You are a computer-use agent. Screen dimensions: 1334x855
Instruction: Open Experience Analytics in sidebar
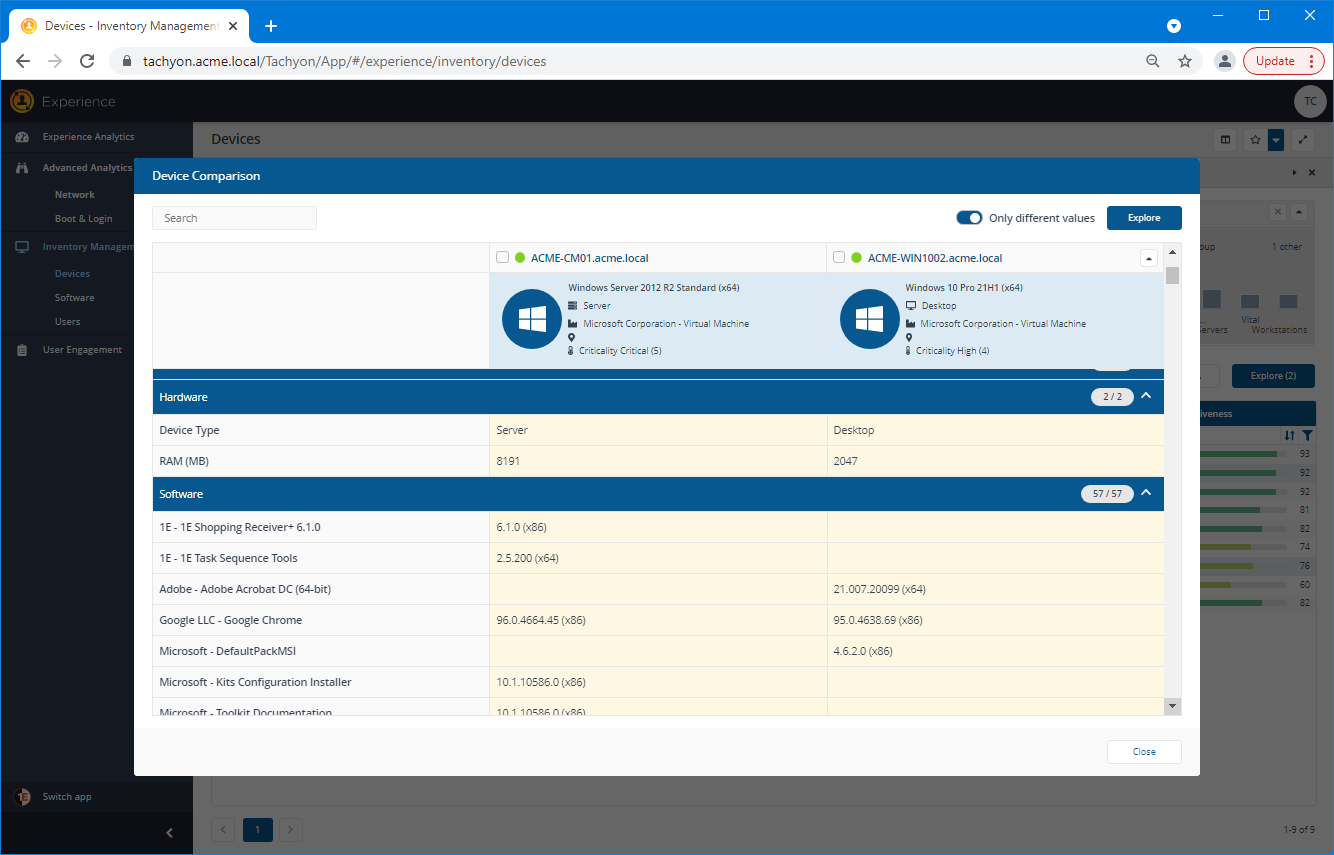pos(88,137)
